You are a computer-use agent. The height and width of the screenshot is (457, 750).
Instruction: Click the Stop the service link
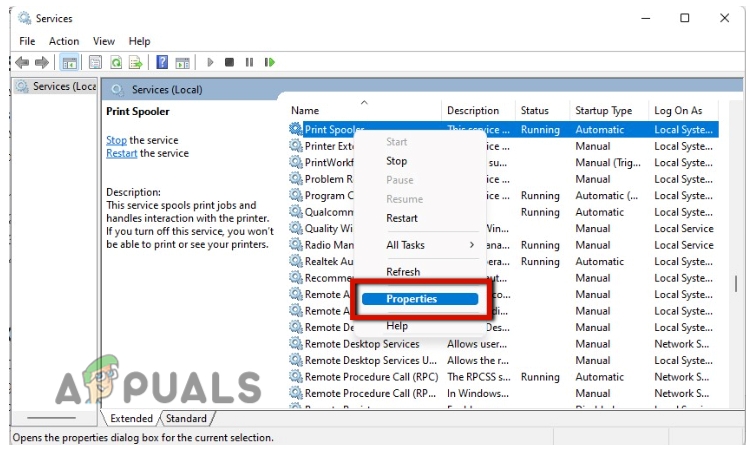[x=116, y=140]
